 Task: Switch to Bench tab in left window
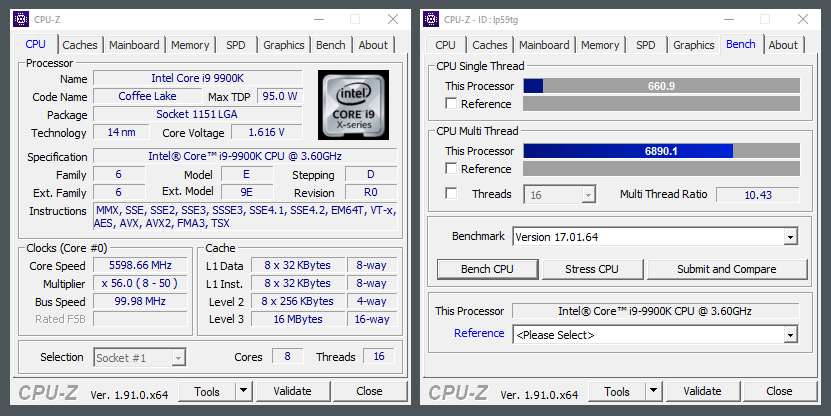click(331, 45)
